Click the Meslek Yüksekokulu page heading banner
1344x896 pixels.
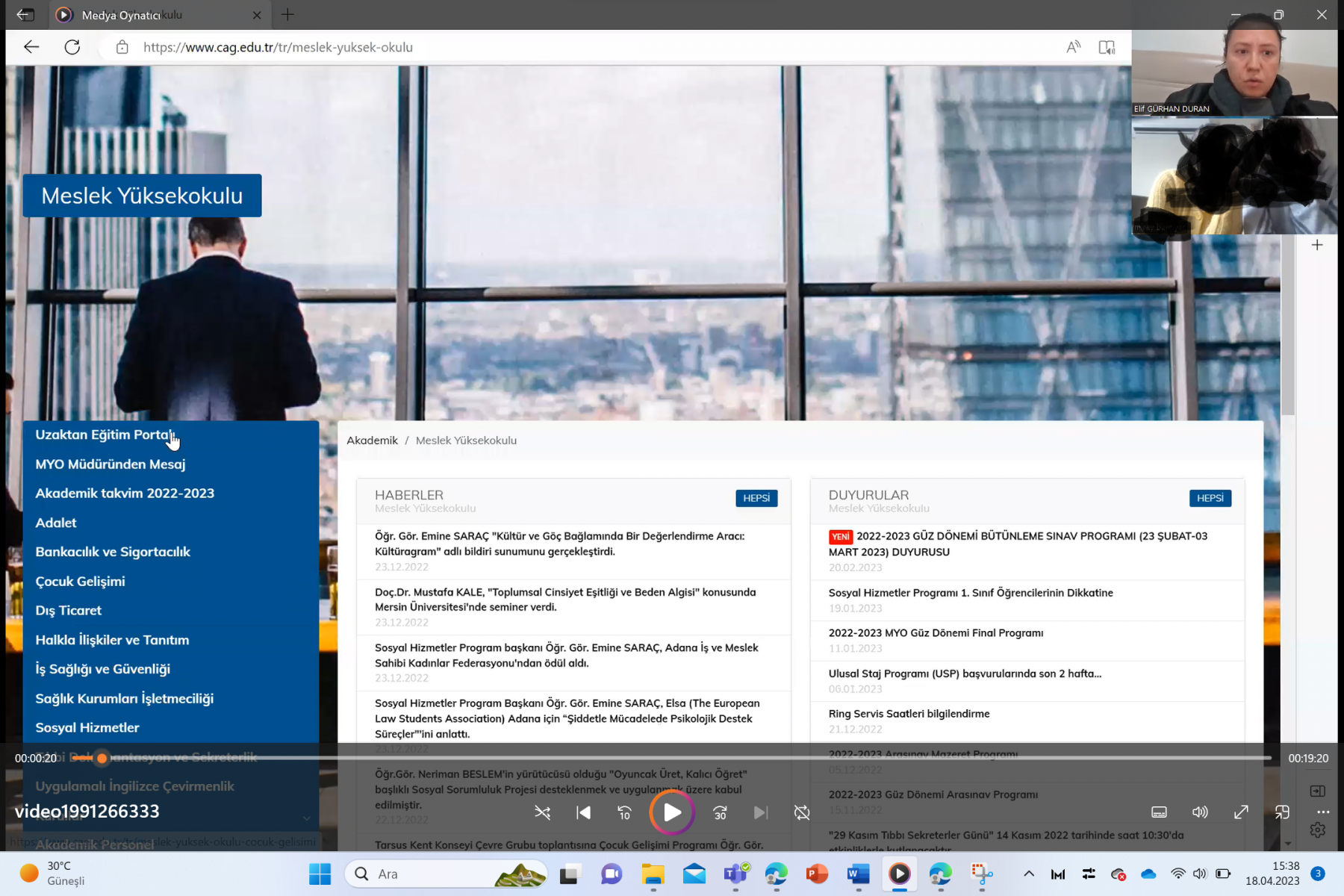pos(142,196)
